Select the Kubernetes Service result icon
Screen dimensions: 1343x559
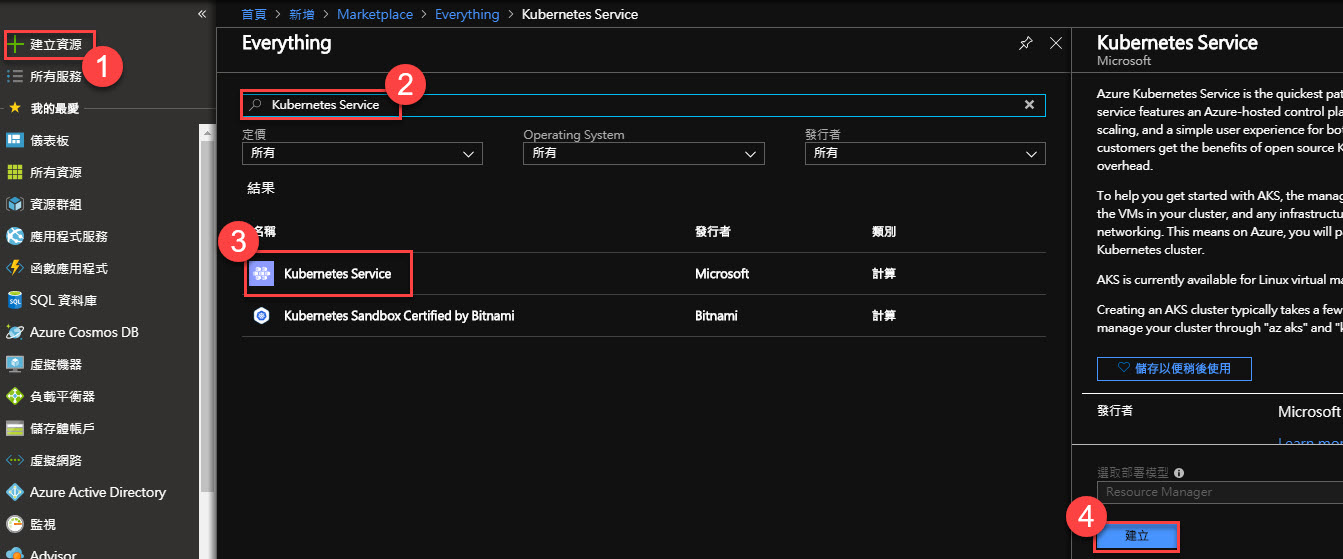[261, 273]
